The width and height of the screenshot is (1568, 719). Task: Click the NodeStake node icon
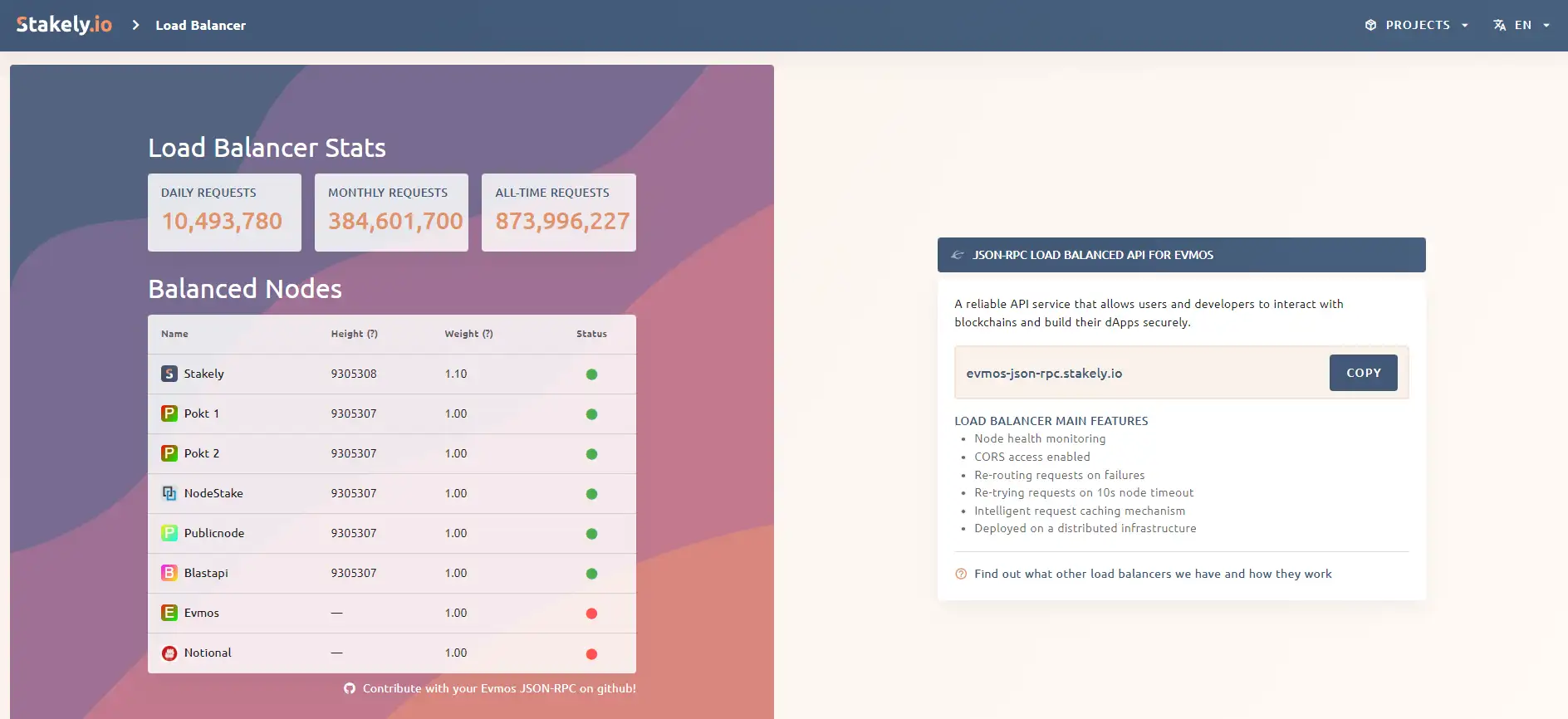[169, 493]
